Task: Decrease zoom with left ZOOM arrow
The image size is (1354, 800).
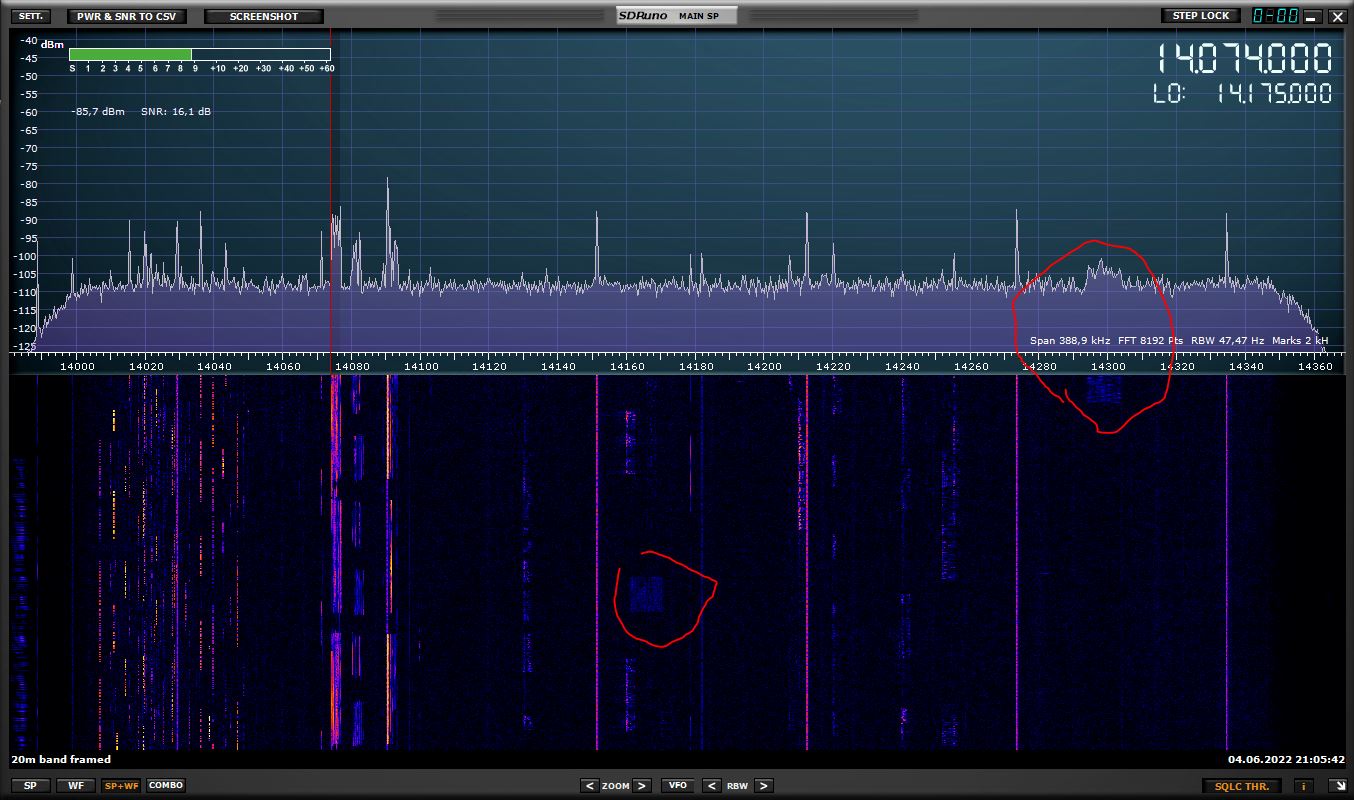Action: (x=589, y=786)
